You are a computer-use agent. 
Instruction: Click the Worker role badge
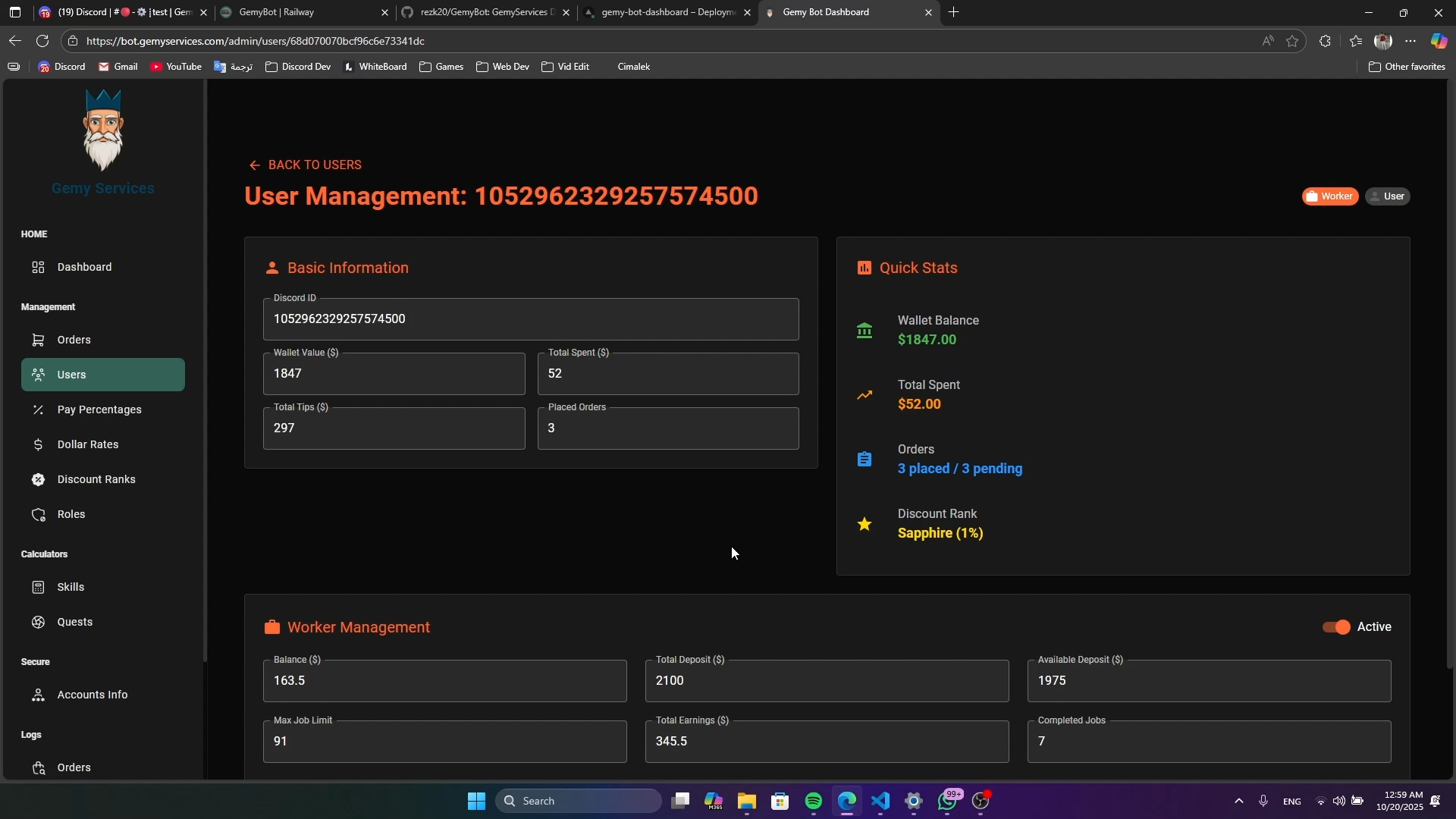pyautogui.click(x=1329, y=196)
